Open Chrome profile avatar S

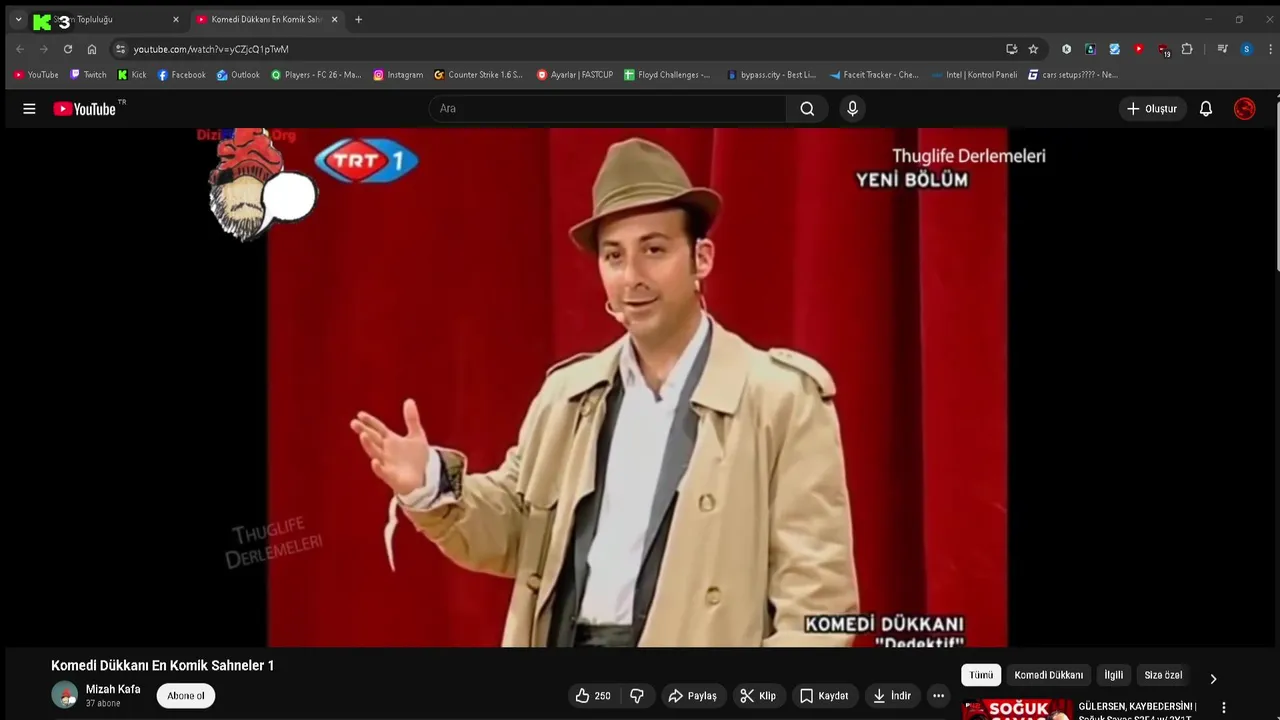click(x=1246, y=49)
